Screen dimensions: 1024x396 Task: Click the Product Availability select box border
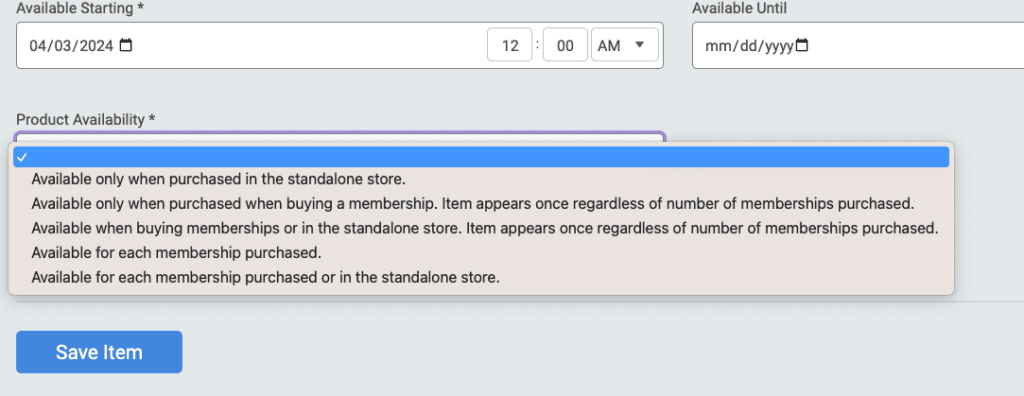tap(340, 136)
